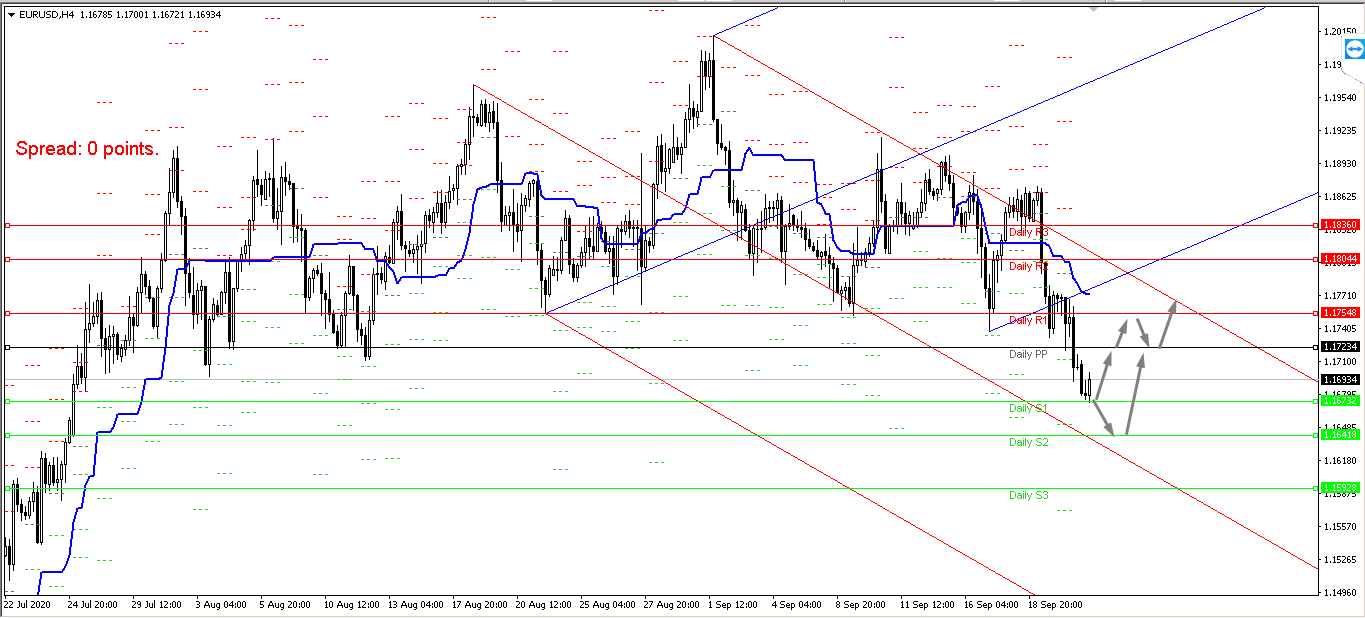
Task: Click the "Spread: 0 points." label
Action: click(x=87, y=149)
